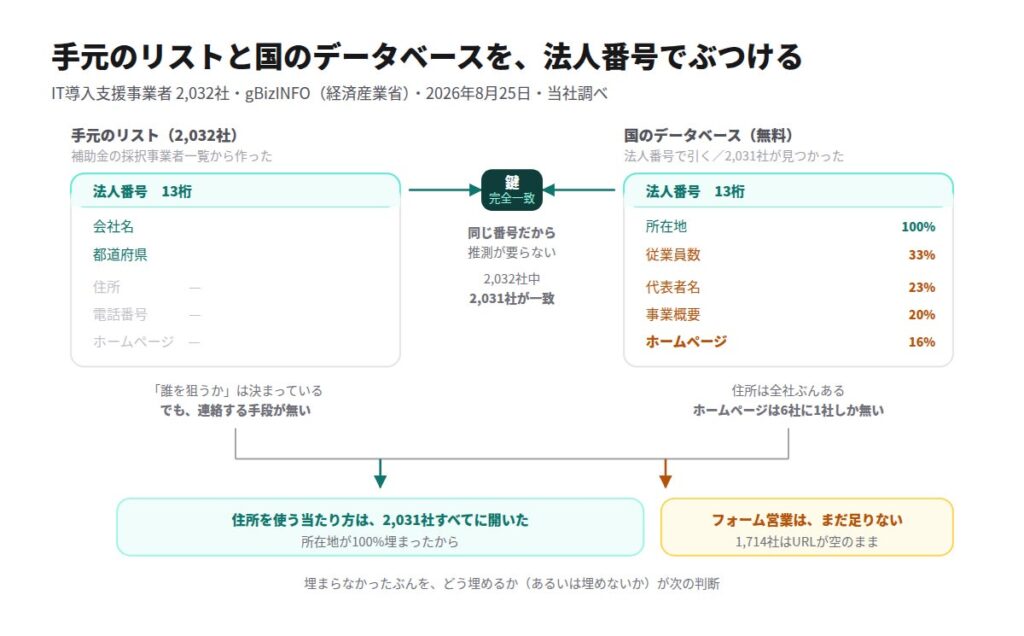Click the 16% value
Screen dimensions: 1024x636
[x=921, y=342]
